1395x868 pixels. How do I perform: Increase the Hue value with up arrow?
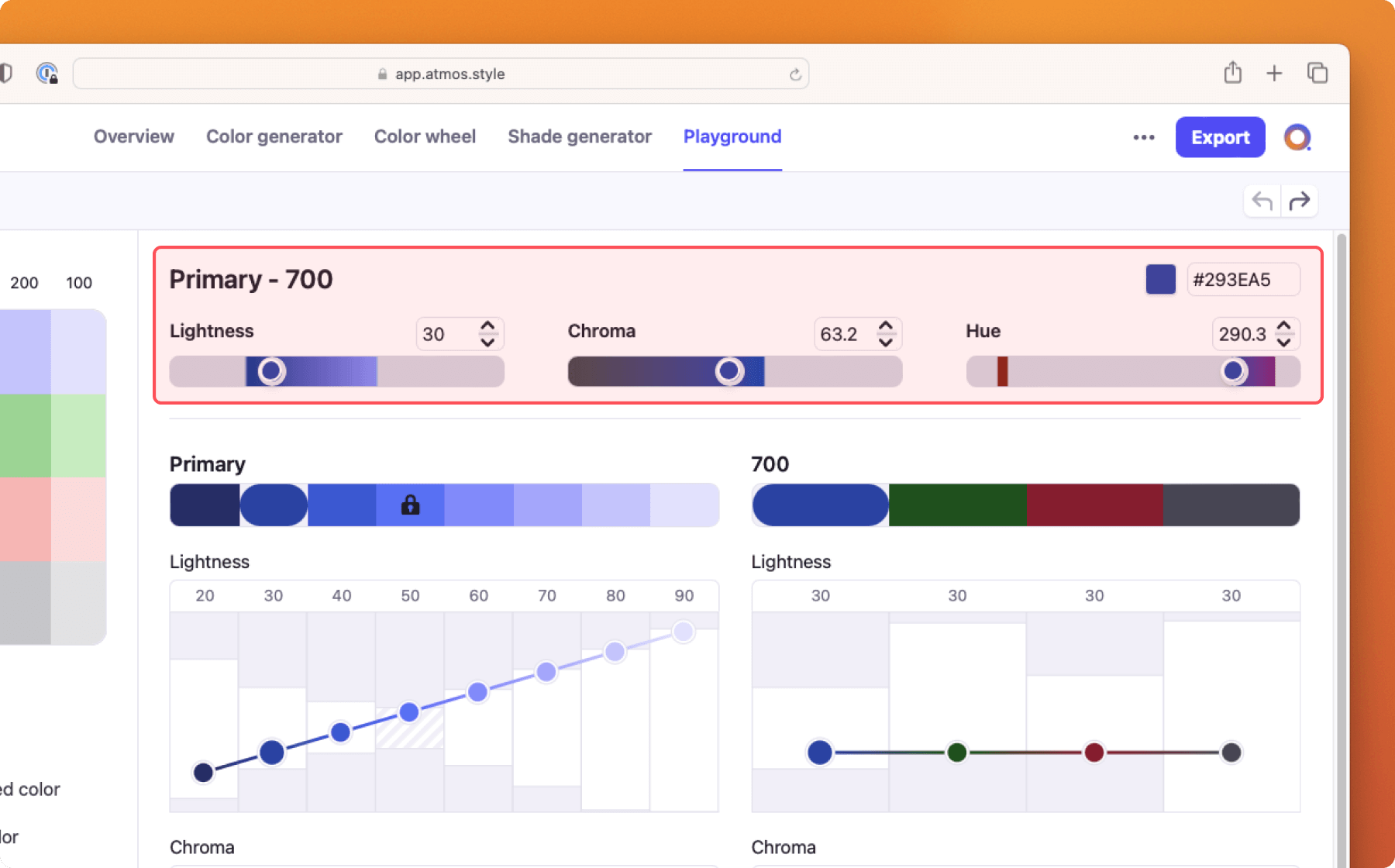(x=1284, y=326)
